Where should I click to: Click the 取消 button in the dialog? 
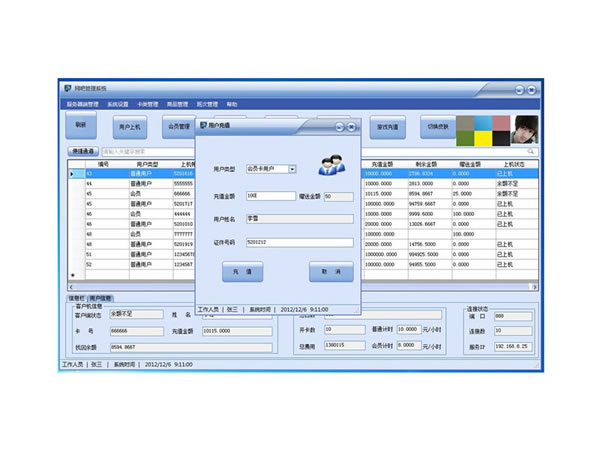[331, 272]
